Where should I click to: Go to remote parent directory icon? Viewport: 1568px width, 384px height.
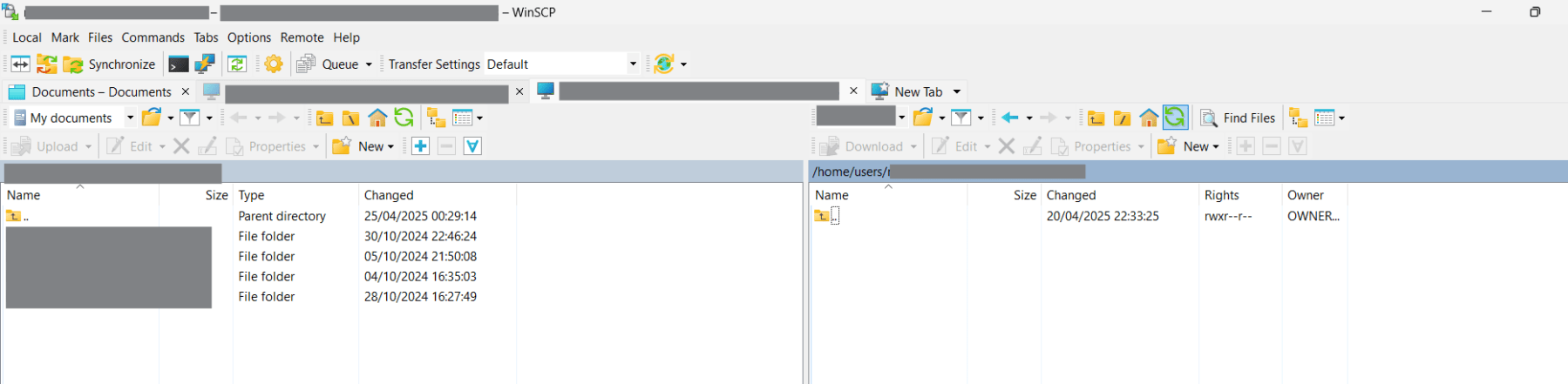point(1096,118)
